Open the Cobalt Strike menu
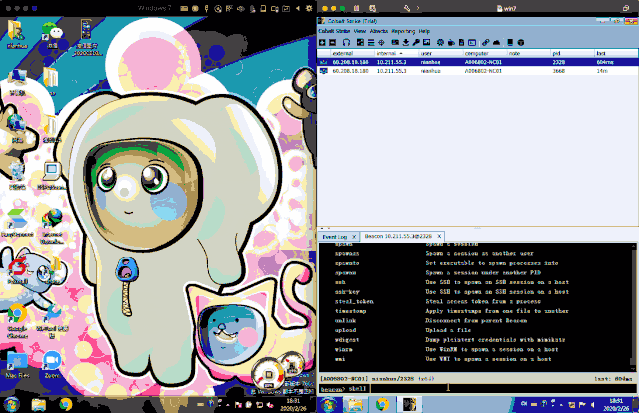The height and width of the screenshot is (413, 639). (334, 31)
